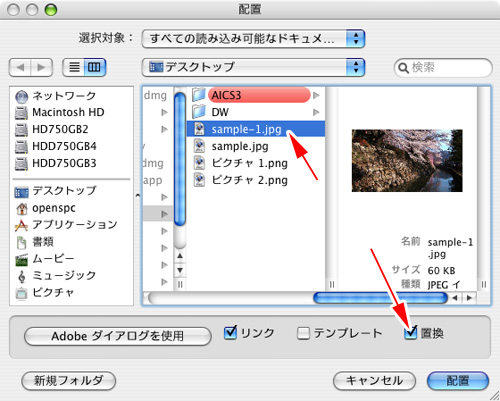The height and width of the screenshot is (401, 500).
Task: Click the キャンセル button
Action: click(374, 380)
